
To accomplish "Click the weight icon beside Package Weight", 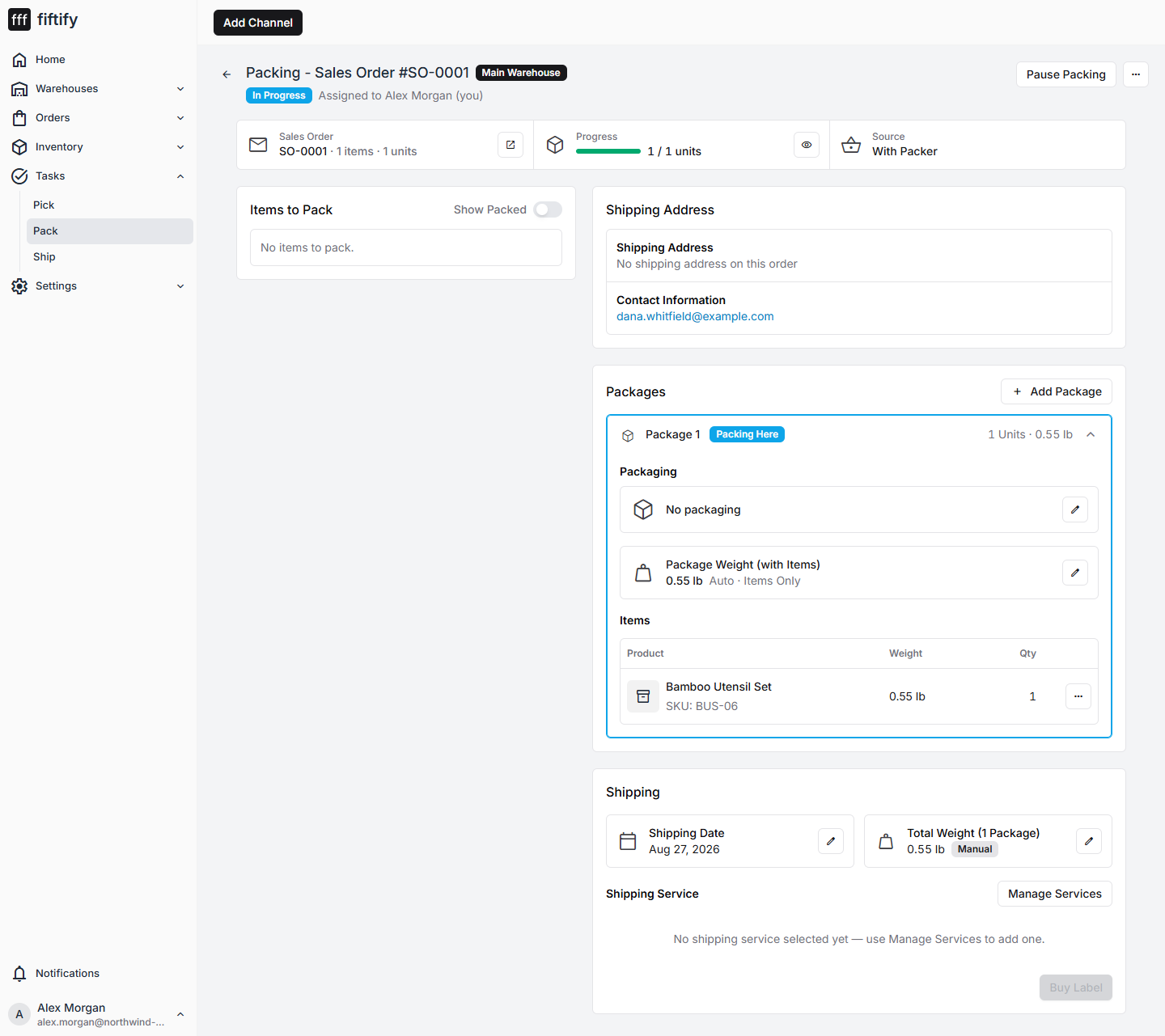I will tap(643, 573).
